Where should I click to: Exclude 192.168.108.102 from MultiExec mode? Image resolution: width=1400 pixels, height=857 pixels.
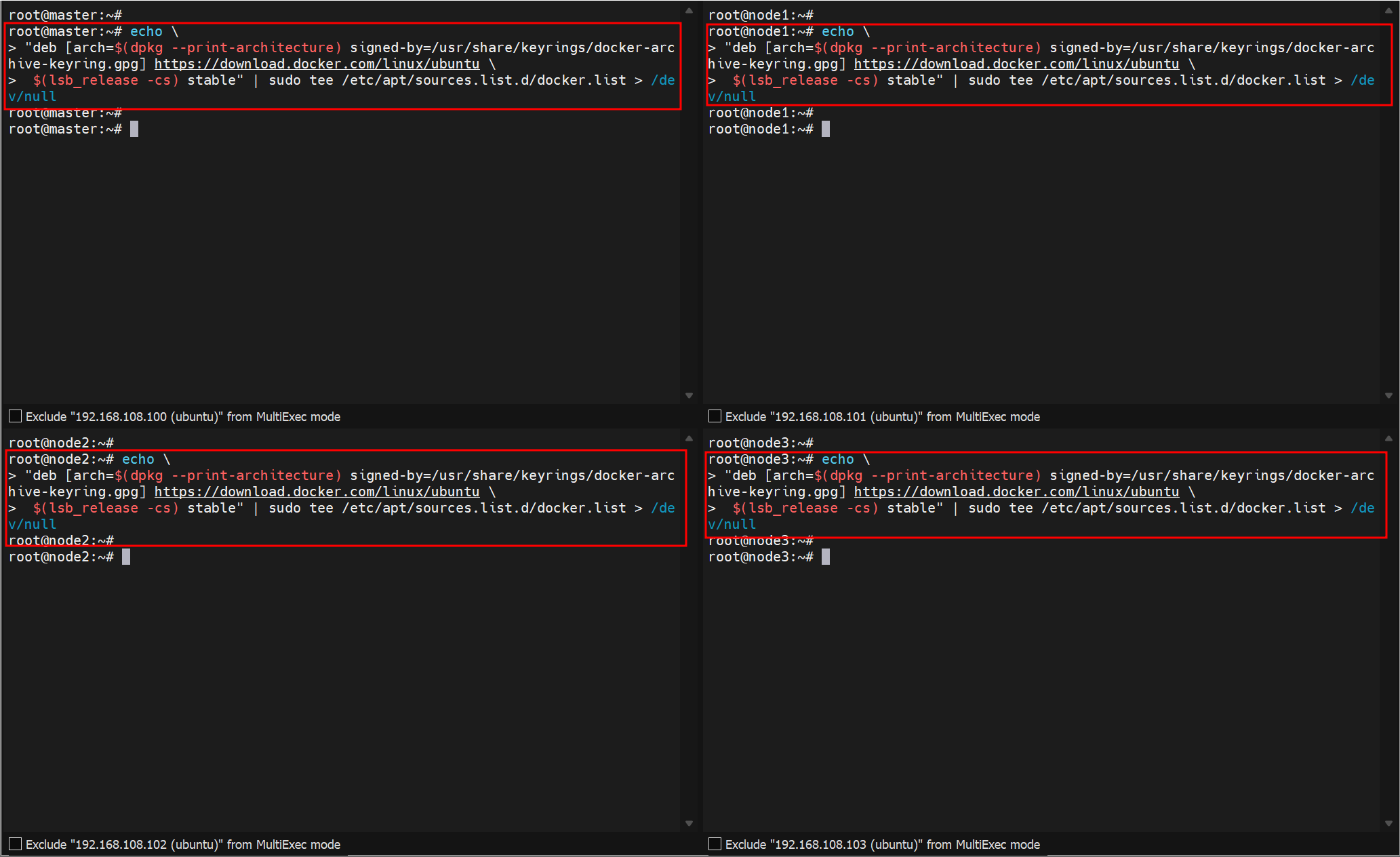(16, 844)
